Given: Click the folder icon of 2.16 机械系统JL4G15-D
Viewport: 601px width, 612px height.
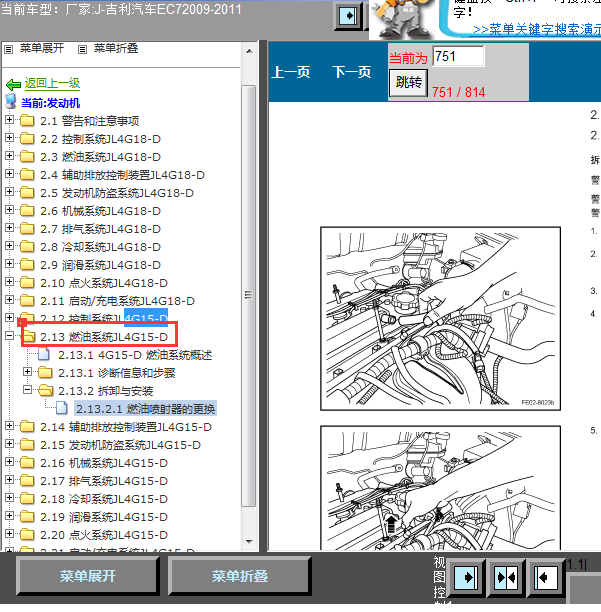Looking at the screenshot, I should [x=27, y=463].
